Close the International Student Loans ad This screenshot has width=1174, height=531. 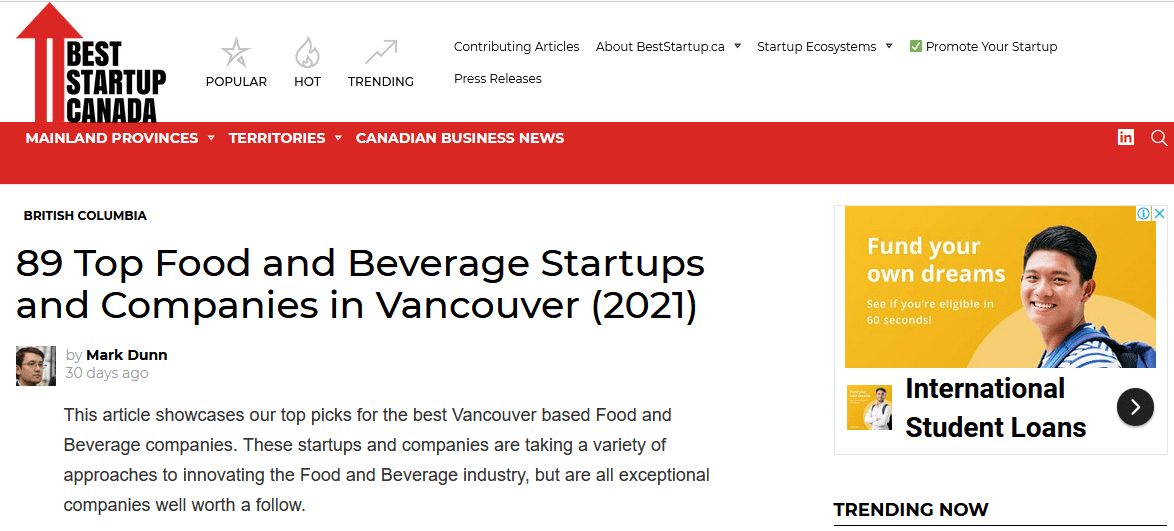click(1159, 213)
